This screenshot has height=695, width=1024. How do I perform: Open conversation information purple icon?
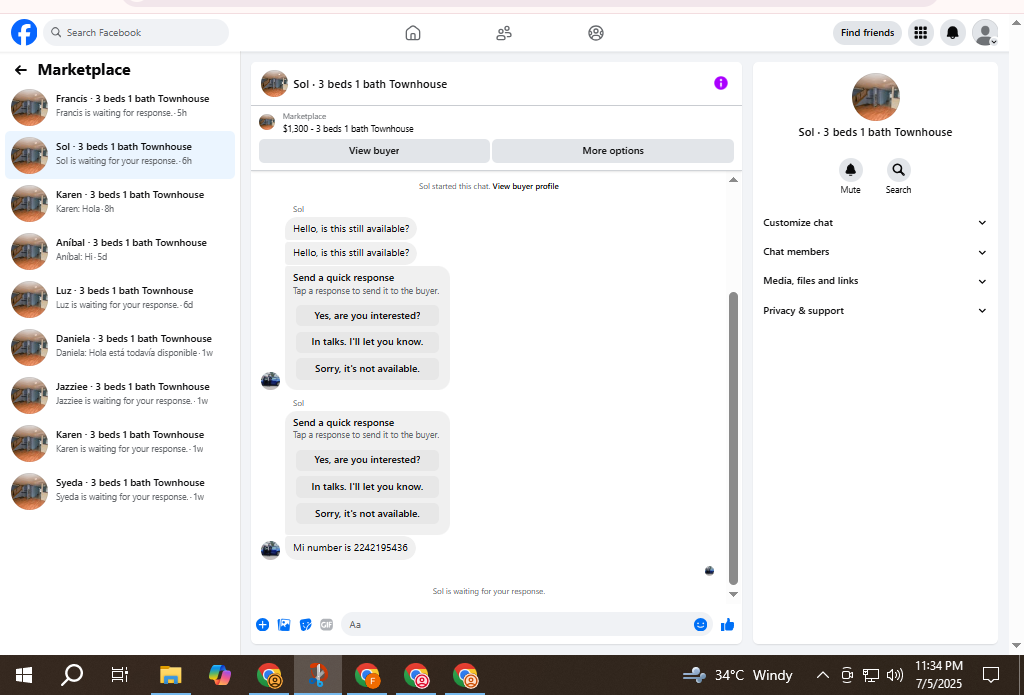click(720, 83)
